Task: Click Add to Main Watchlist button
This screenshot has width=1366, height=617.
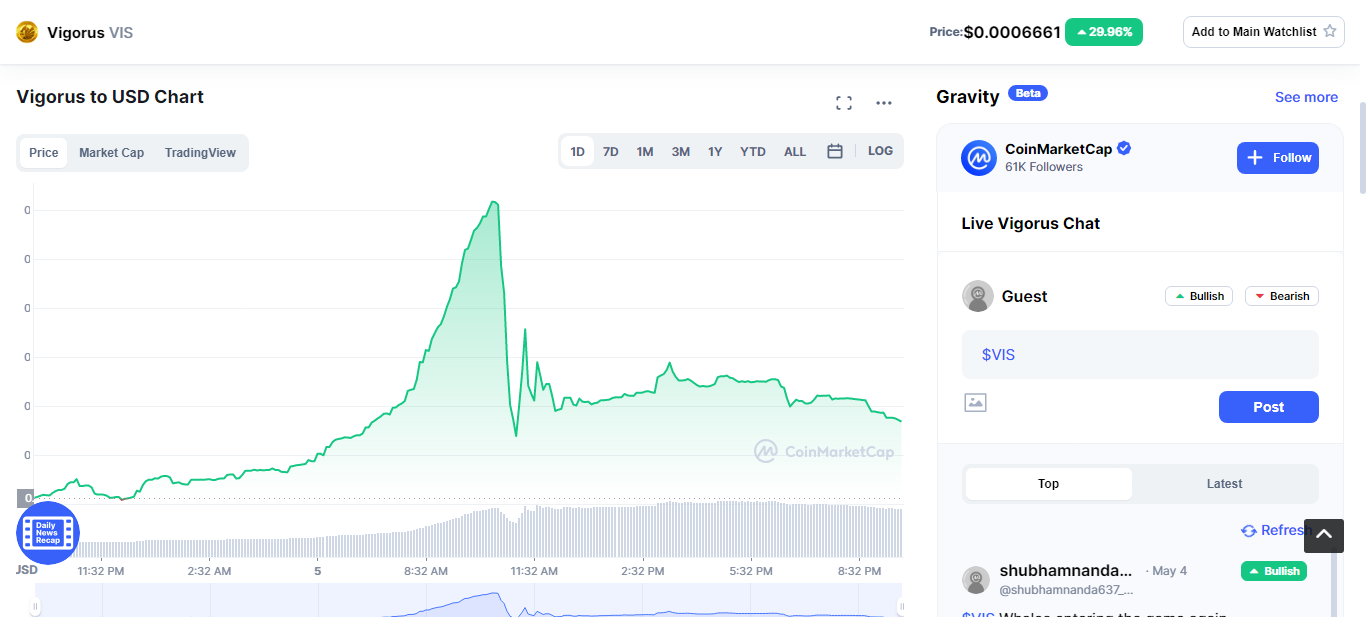Action: point(1264,32)
